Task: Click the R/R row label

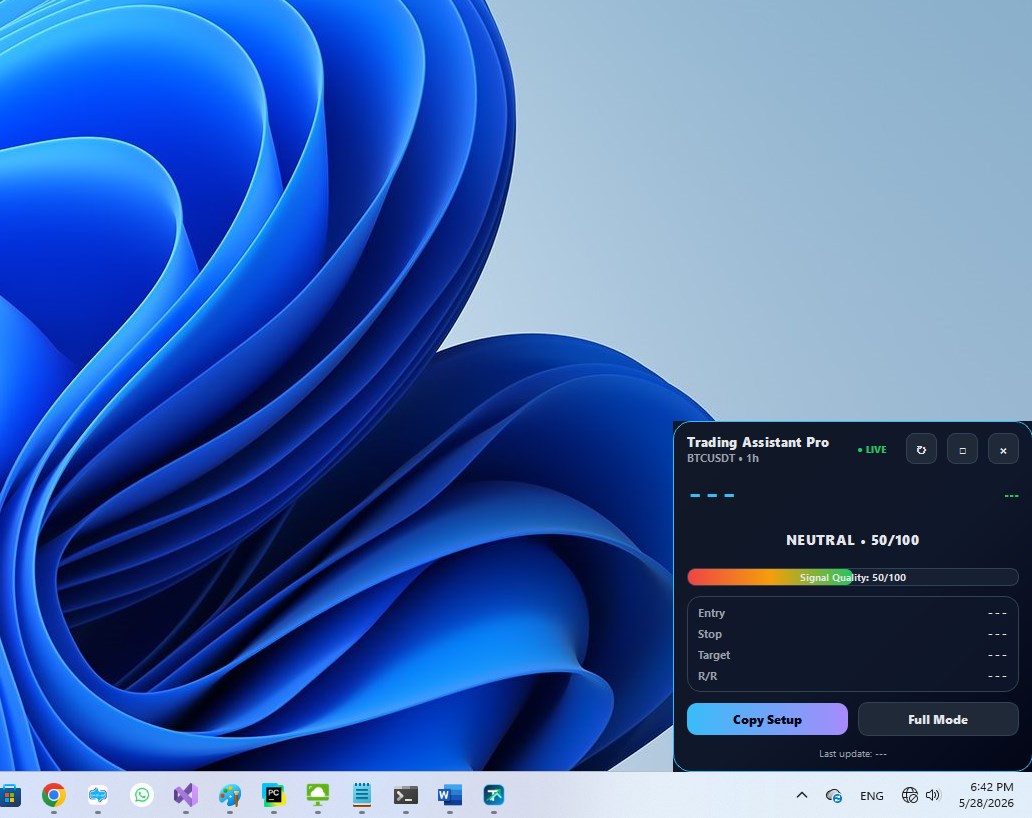Action: [708, 676]
